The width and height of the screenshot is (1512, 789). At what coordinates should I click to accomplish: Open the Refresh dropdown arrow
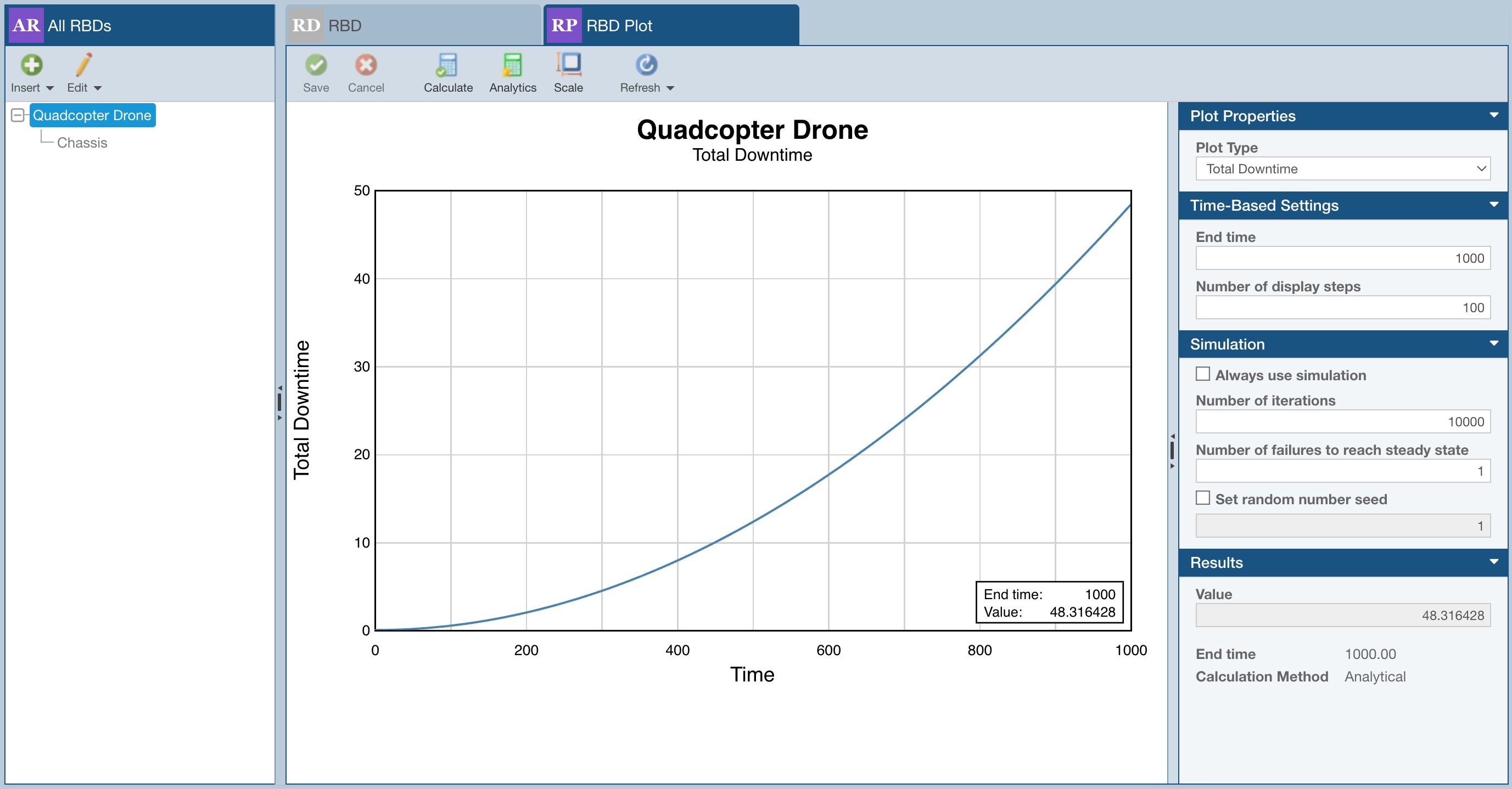(x=670, y=88)
